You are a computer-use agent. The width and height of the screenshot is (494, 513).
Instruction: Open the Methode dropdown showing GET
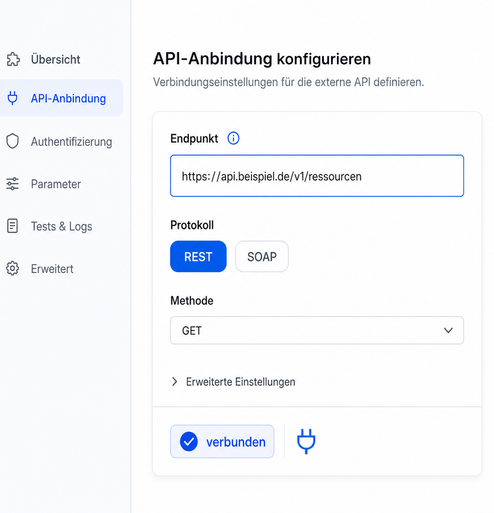317,330
